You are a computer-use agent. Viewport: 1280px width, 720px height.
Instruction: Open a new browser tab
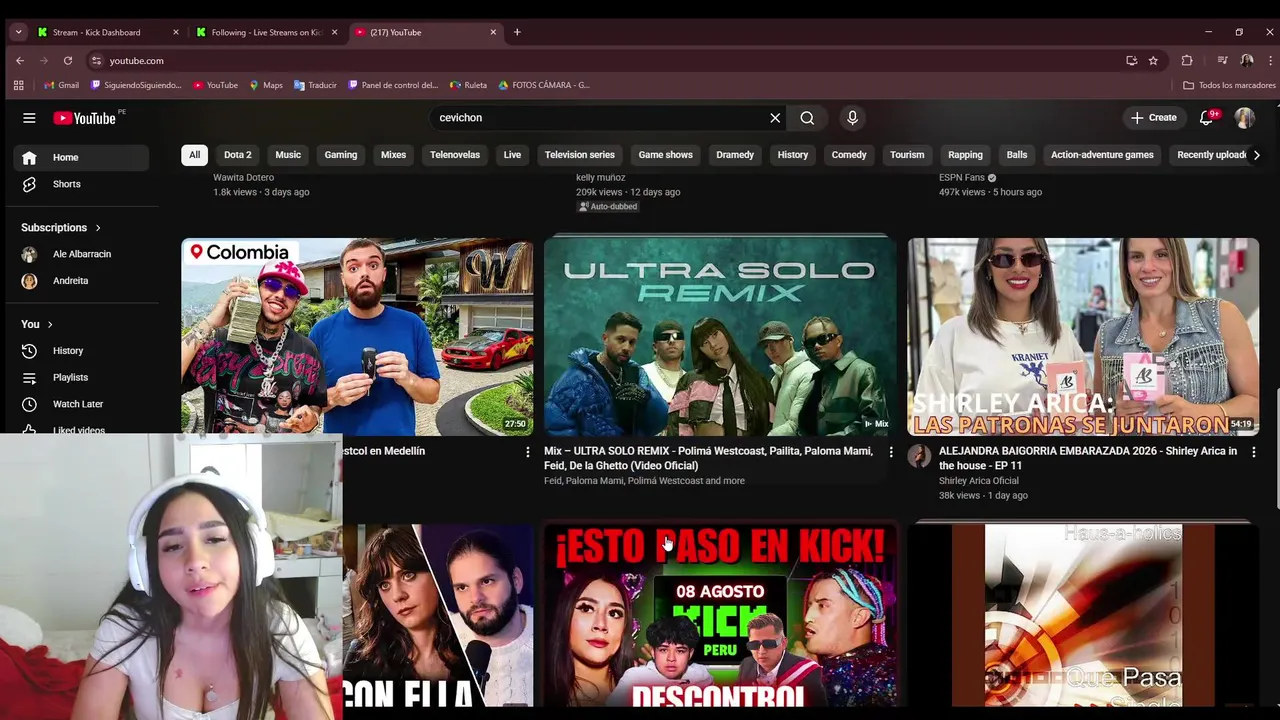[517, 32]
